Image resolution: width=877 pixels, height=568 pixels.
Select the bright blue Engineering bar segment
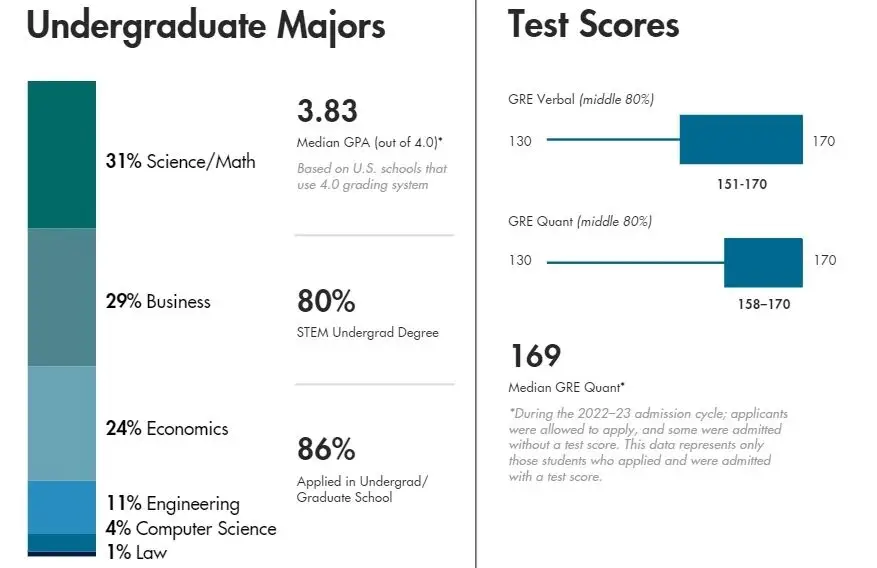[62, 507]
